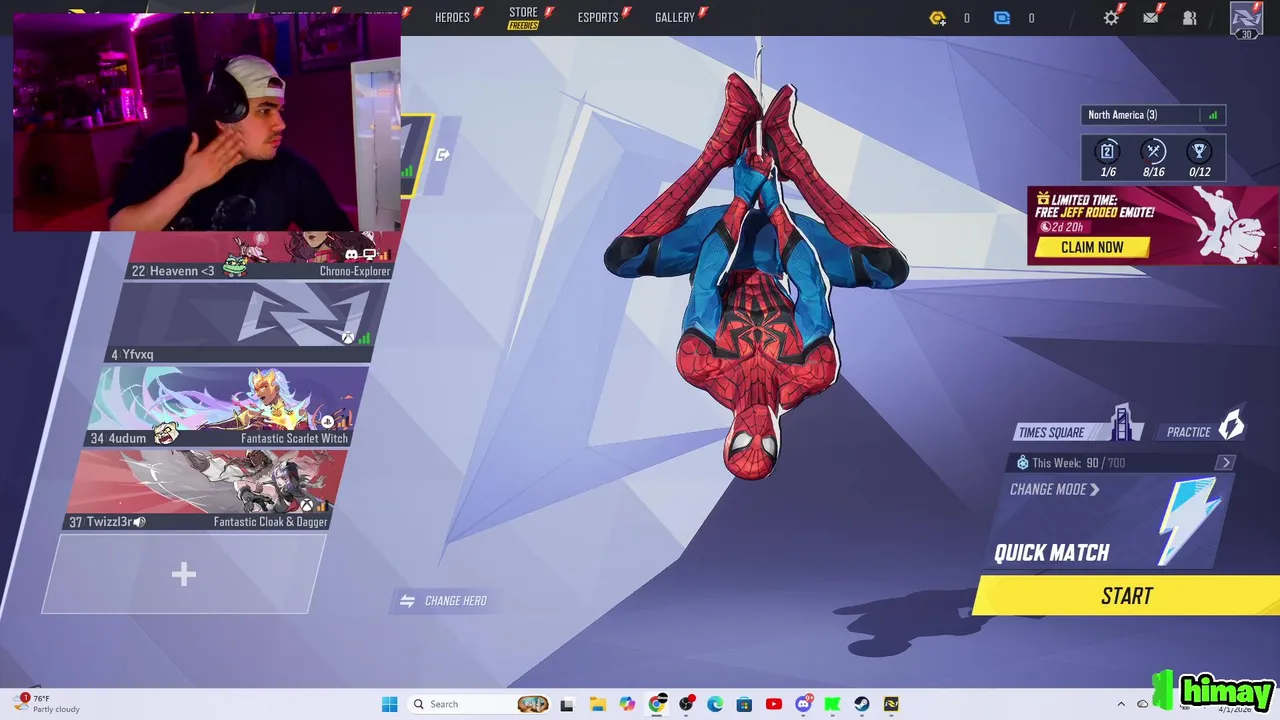Add a teammate with the plus slot
Image resolution: width=1280 pixels, height=720 pixels.
[183, 574]
